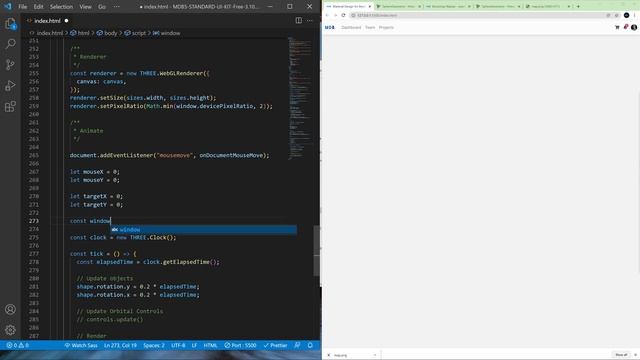Open the Go menu
This screenshot has width=640, height=360.
tap(102, 7)
